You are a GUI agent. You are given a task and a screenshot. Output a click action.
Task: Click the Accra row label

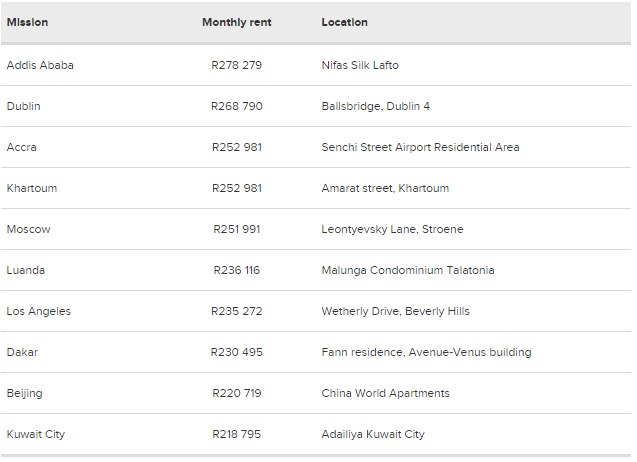click(21, 147)
